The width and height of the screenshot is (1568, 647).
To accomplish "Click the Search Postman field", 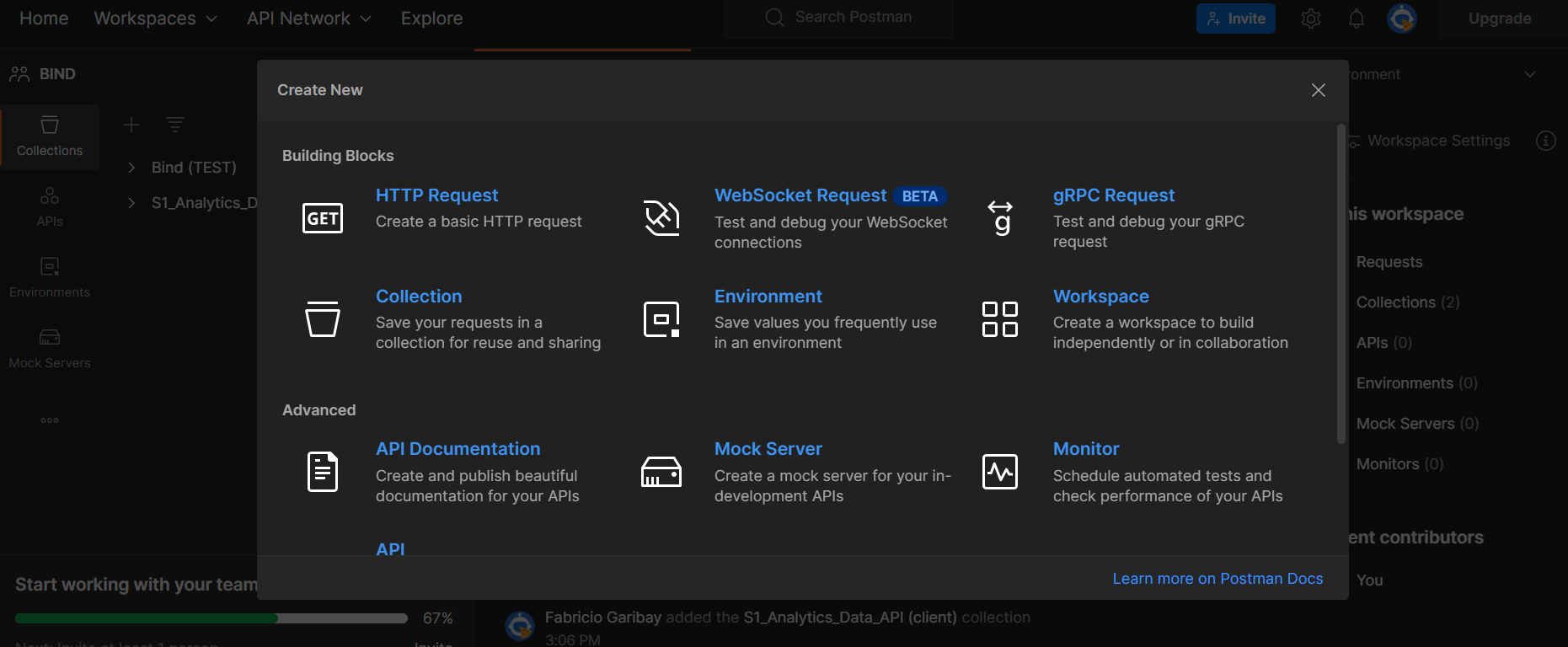I will [839, 18].
